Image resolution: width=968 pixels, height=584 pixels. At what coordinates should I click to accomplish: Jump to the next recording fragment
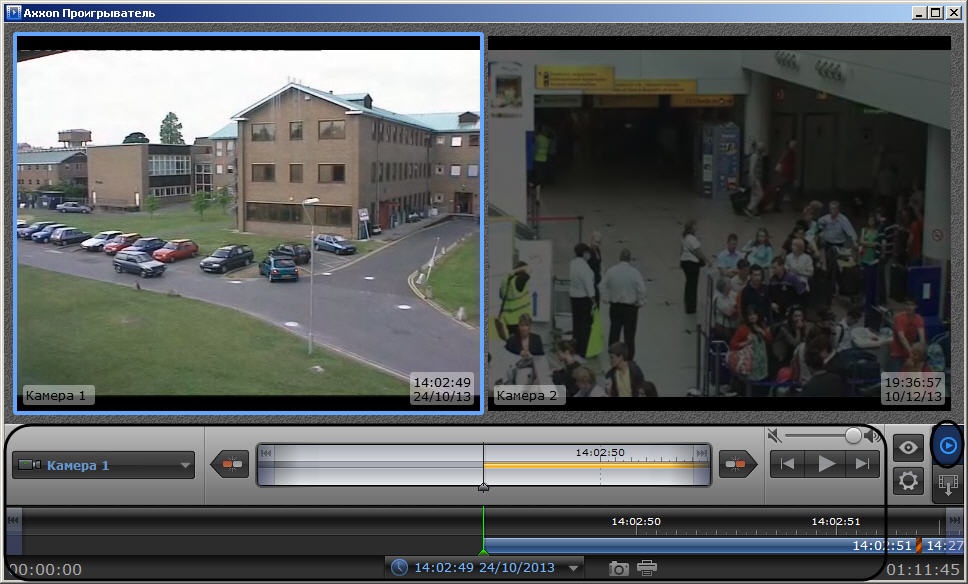(x=737, y=464)
